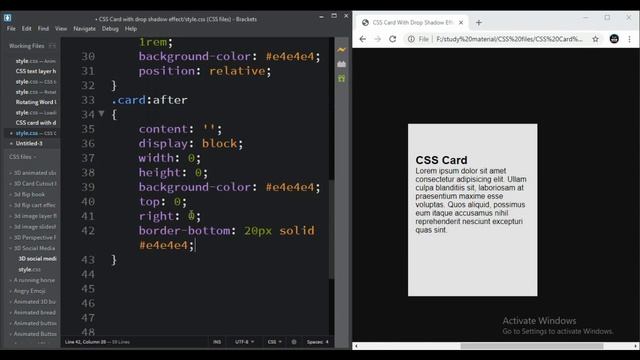Click line number 44 in the gutter
Screen dimensions: 640x360
tap(88, 274)
